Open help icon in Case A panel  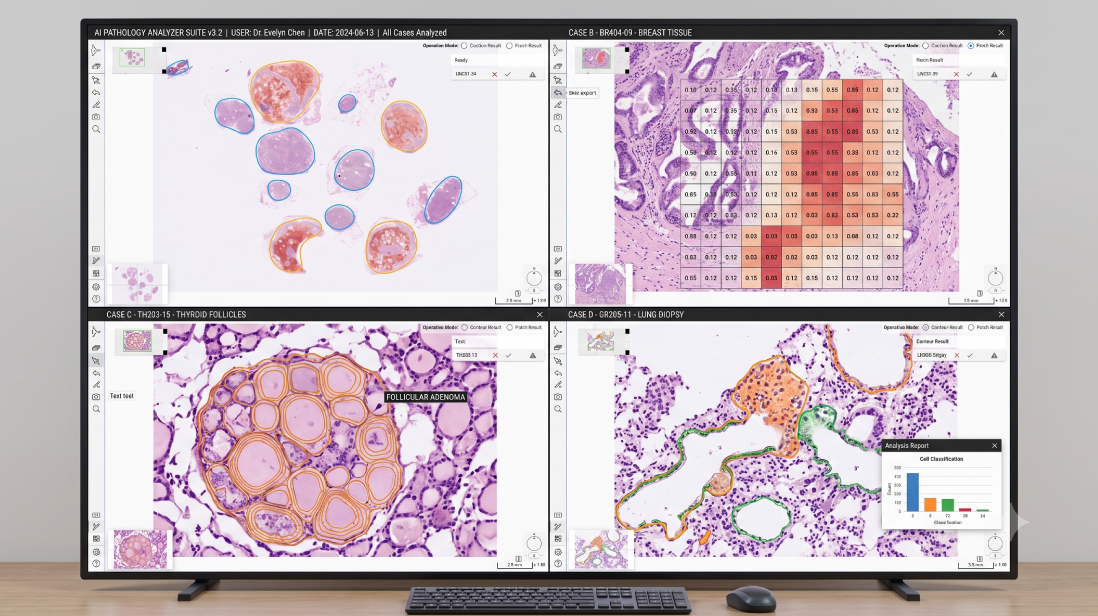pyautogui.click(x=96, y=299)
